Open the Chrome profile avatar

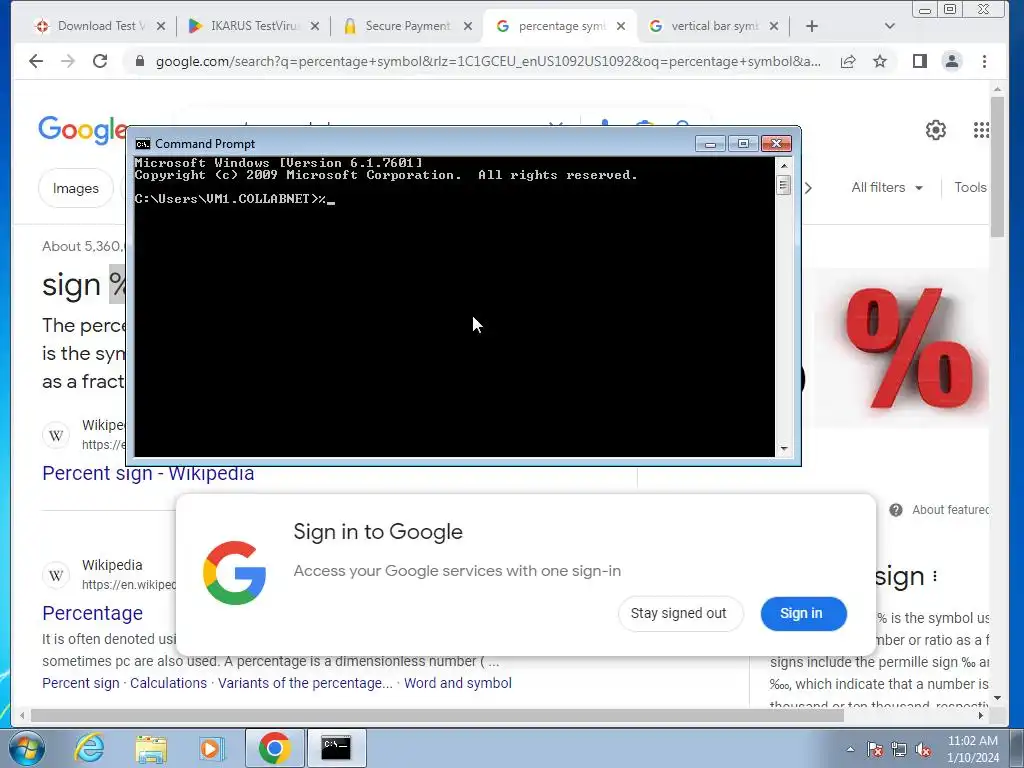click(952, 61)
